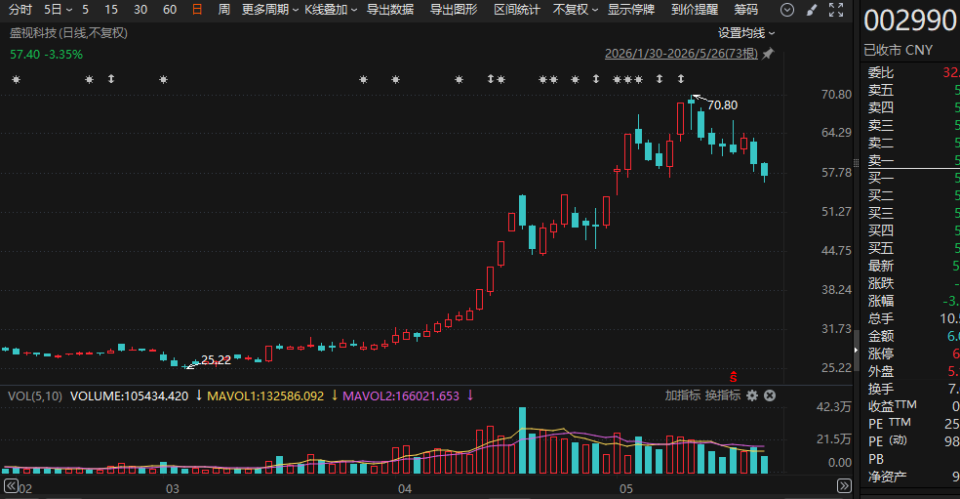
Task: Open volume indicator settings gear
Action: (752, 396)
